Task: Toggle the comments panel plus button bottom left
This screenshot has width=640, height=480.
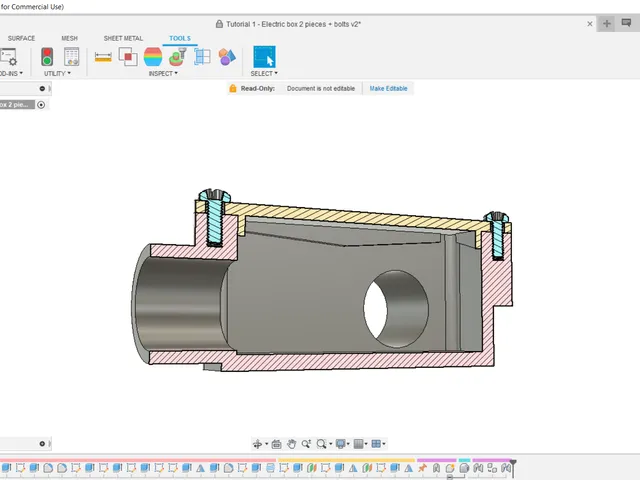Action: [42, 444]
